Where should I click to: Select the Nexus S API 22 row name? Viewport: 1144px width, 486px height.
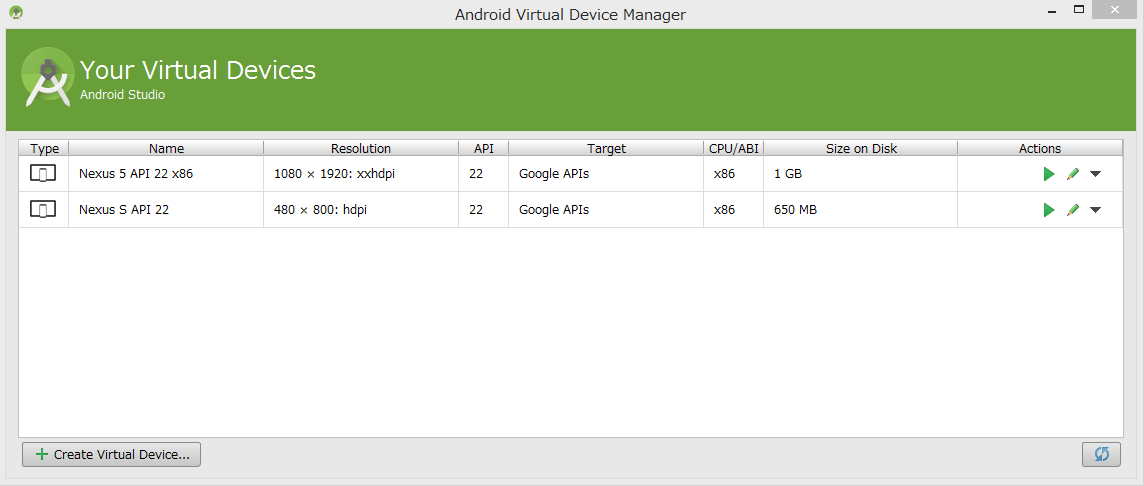(x=124, y=210)
